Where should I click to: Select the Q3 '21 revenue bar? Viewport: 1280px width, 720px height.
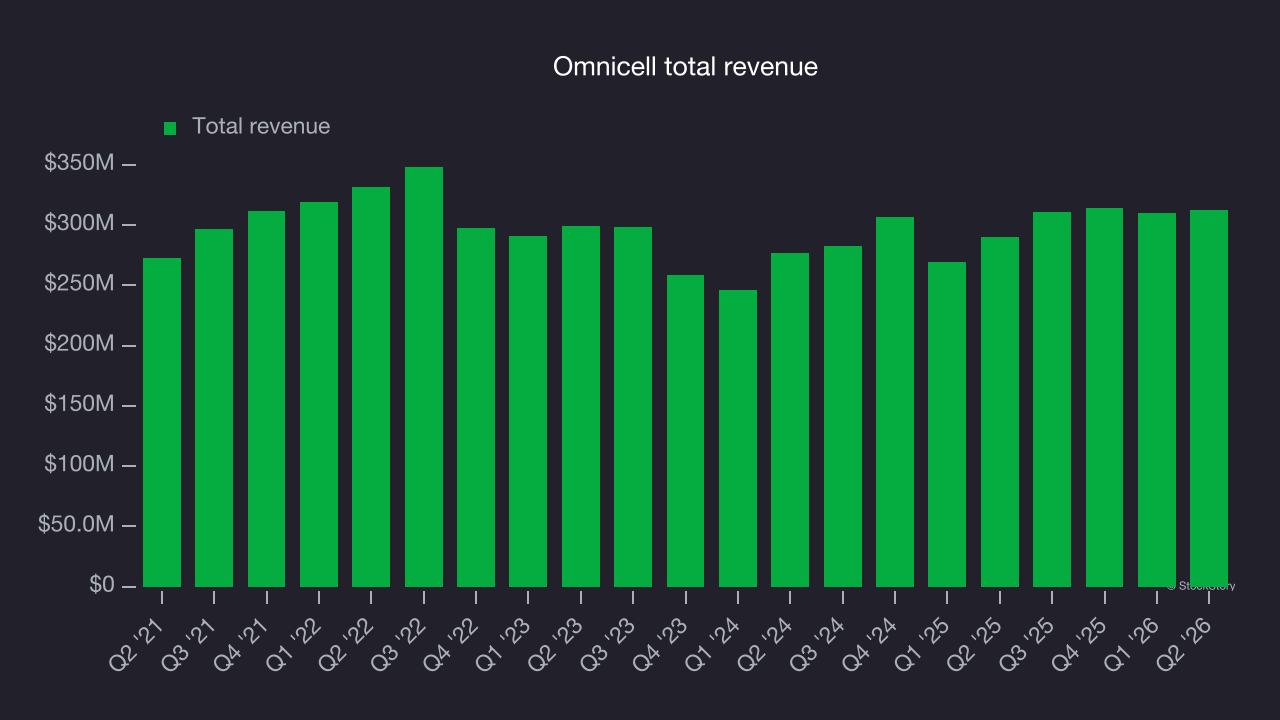pos(214,408)
